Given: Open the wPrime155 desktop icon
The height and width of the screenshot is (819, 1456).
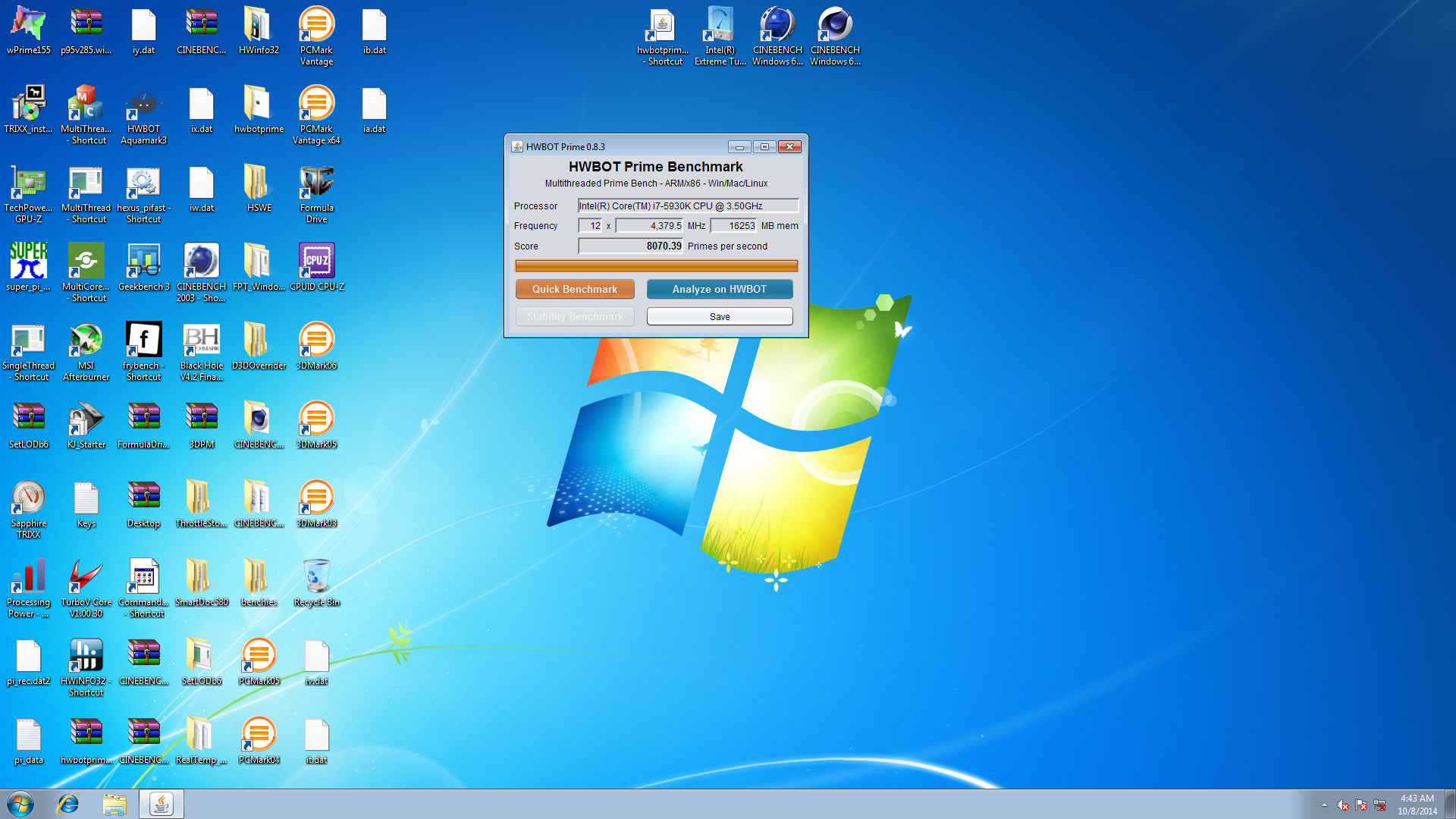Looking at the screenshot, I should point(28,30).
